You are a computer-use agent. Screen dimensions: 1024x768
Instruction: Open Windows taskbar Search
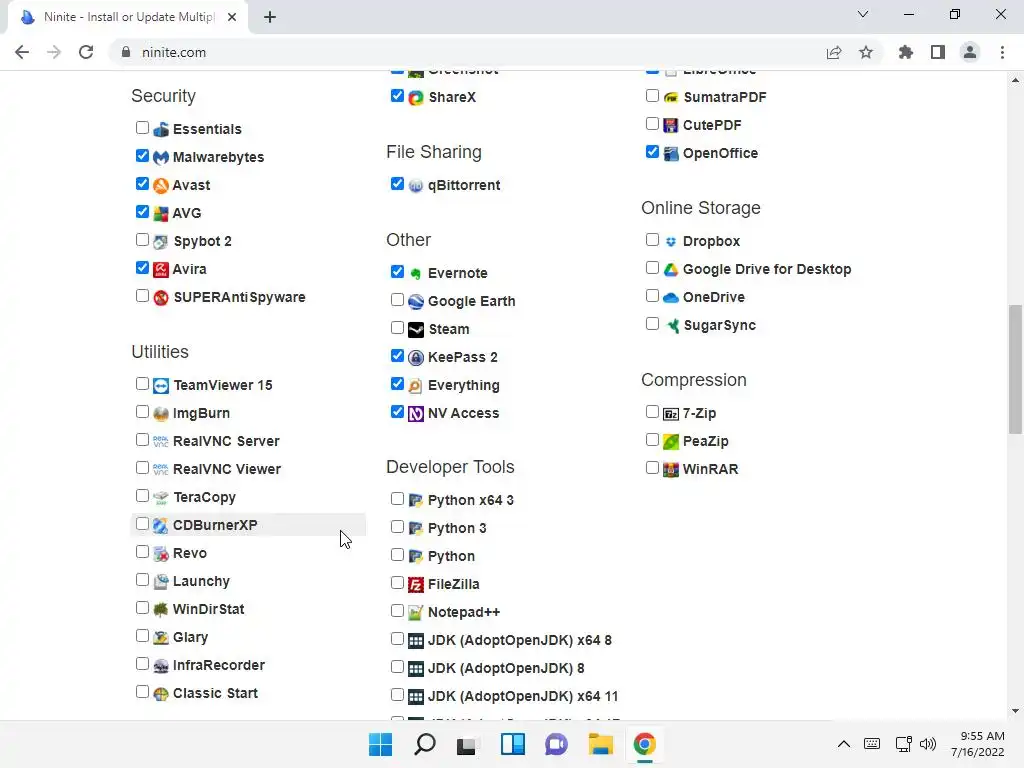(x=424, y=744)
